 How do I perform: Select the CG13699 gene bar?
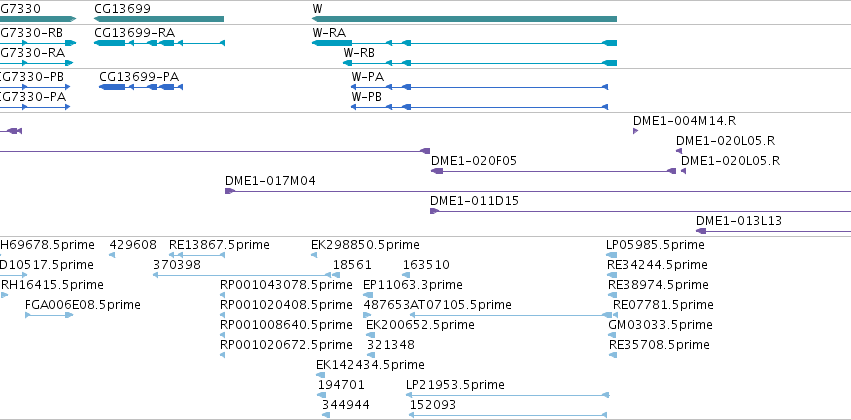pos(159,19)
